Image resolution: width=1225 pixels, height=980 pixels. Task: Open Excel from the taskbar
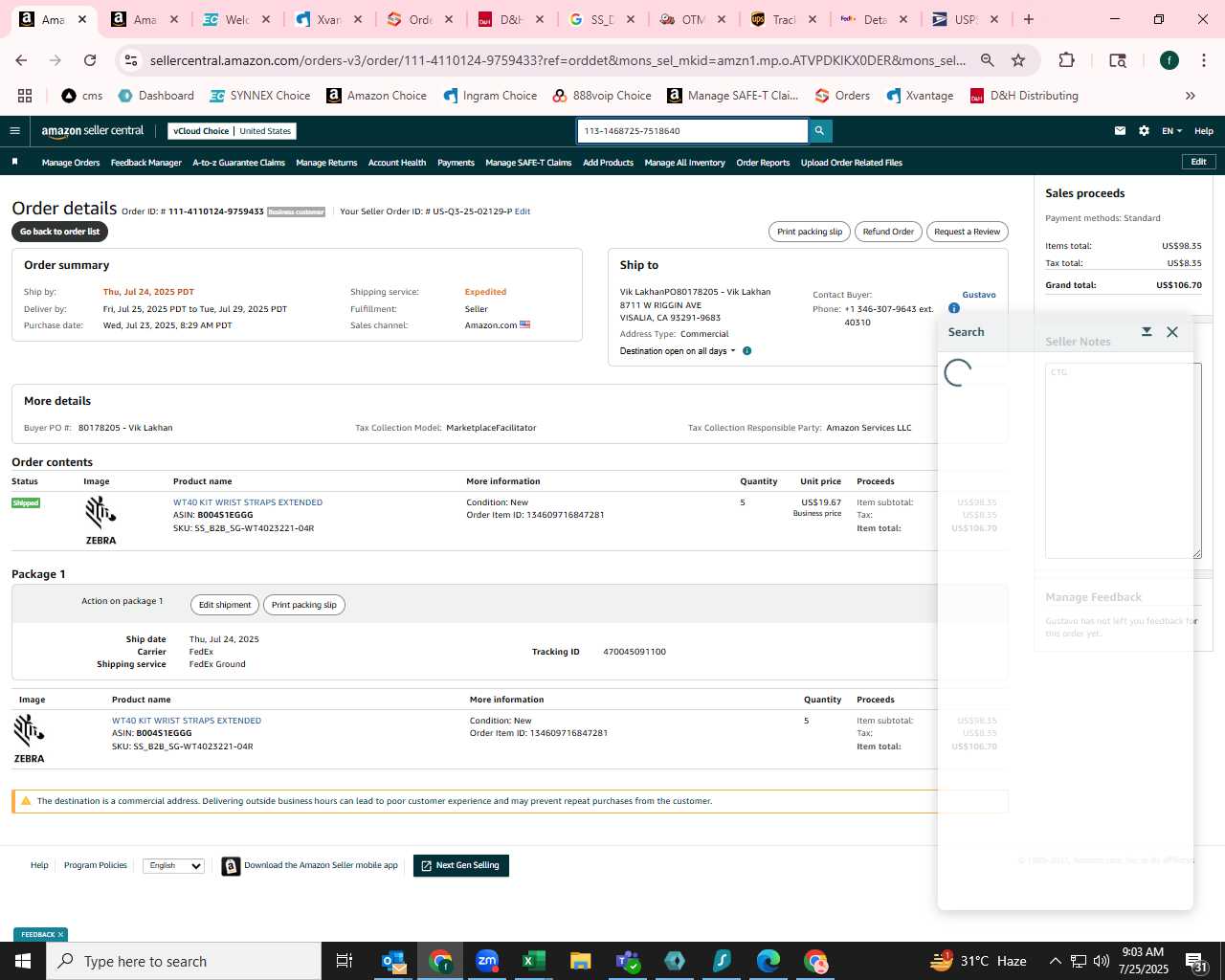(x=533, y=961)
